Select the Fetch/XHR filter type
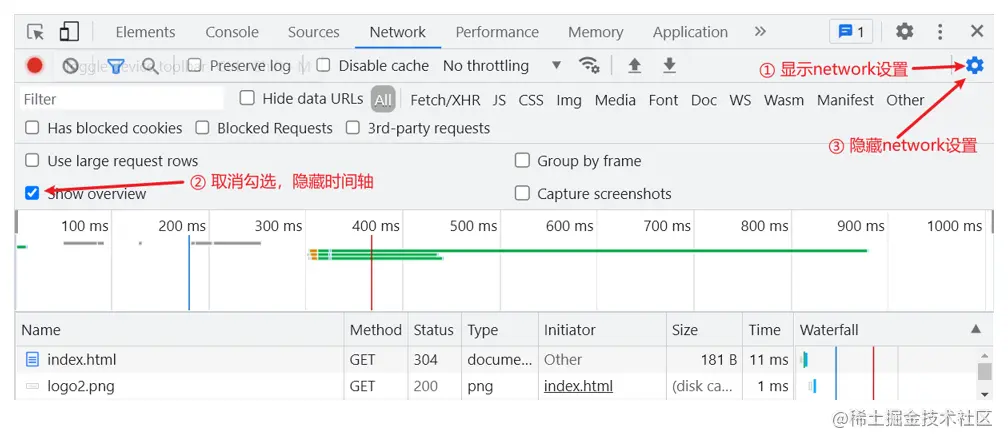 tap(445, 100)
